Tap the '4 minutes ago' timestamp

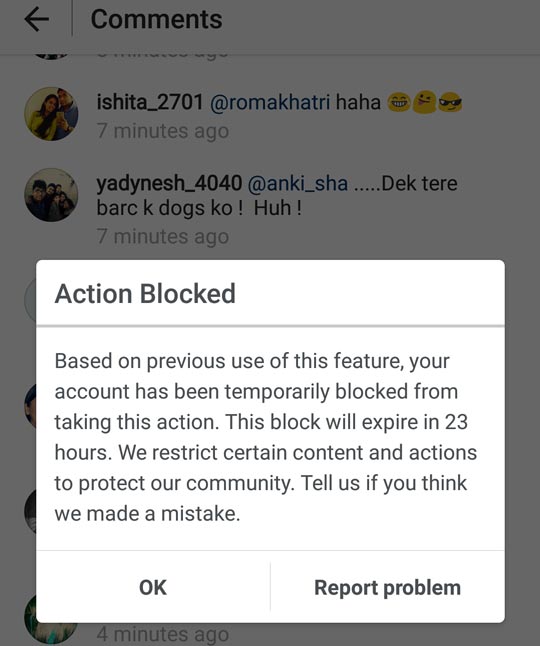pyautogui.click(x=163, y=634)
